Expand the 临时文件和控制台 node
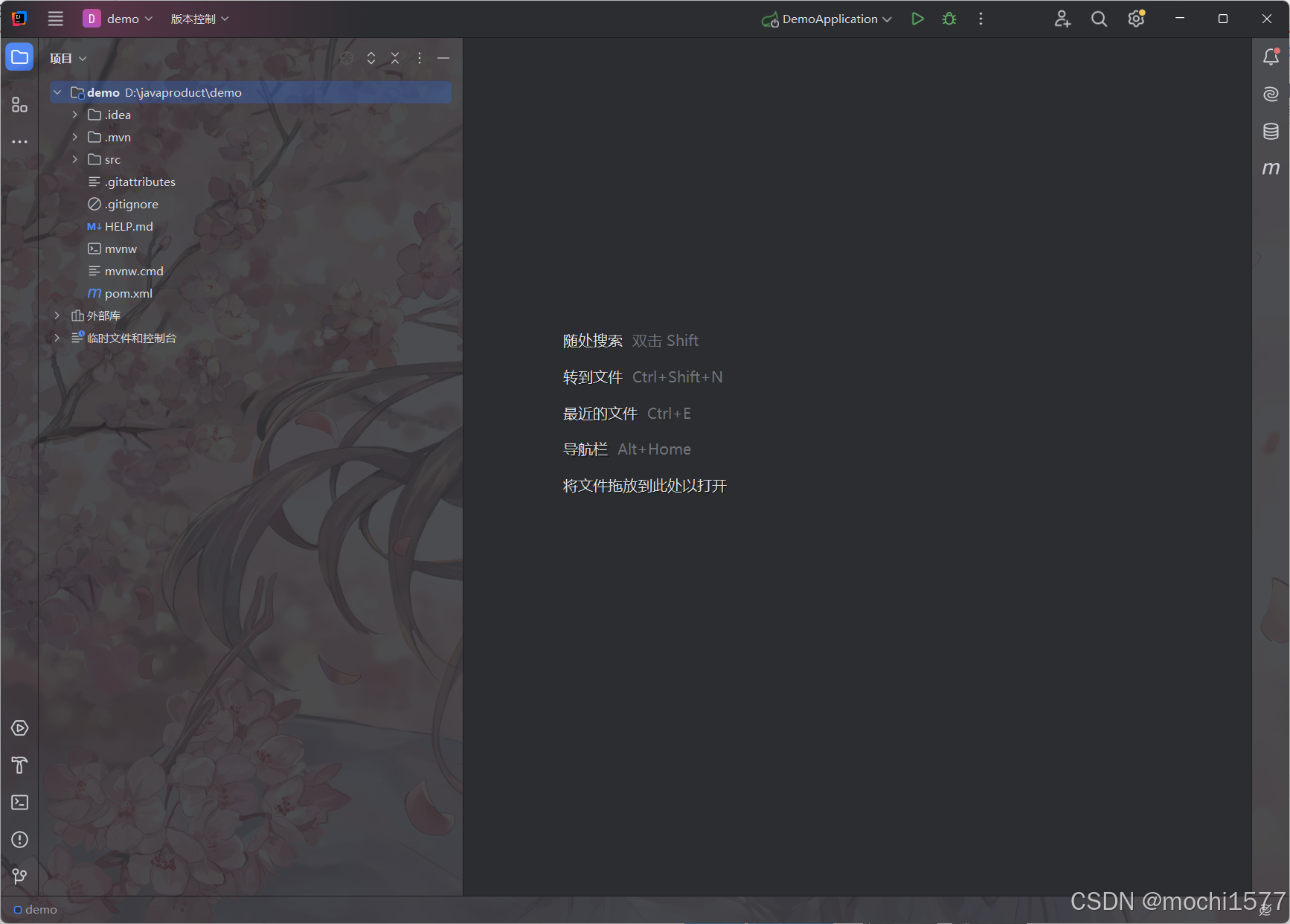The height and width of the screenshot is (924, 1290). coord(57,338)
